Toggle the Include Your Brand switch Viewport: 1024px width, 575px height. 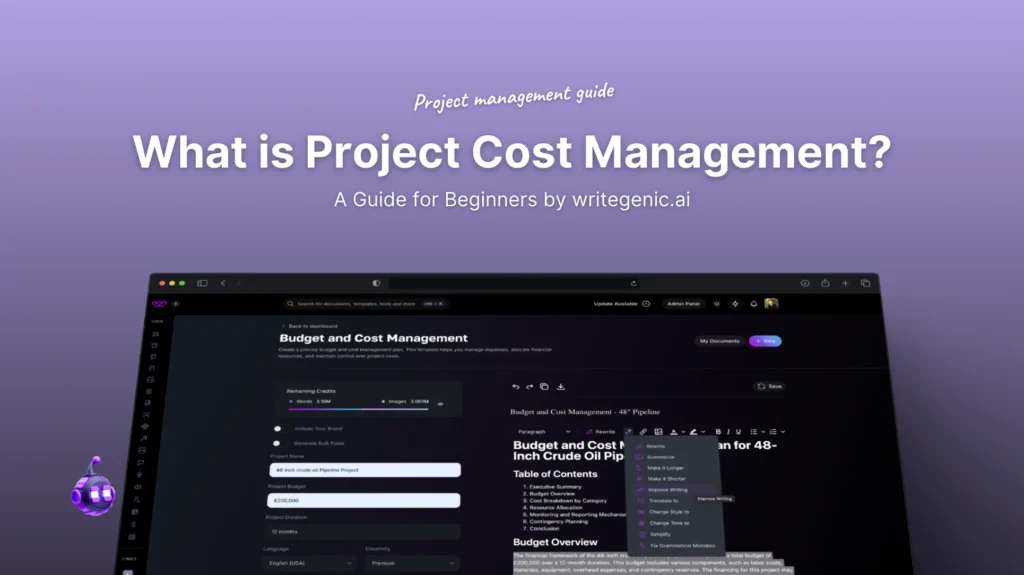[279, 429]
